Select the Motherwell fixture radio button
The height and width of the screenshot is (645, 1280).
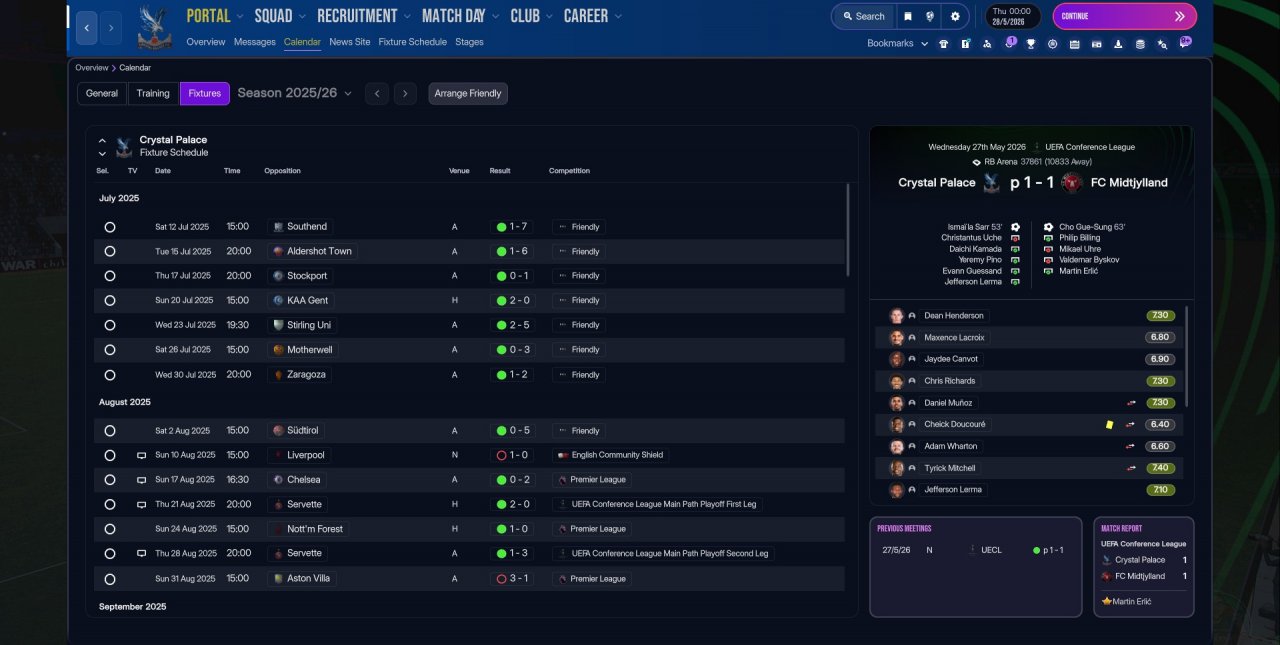click(x=110, y=350)
